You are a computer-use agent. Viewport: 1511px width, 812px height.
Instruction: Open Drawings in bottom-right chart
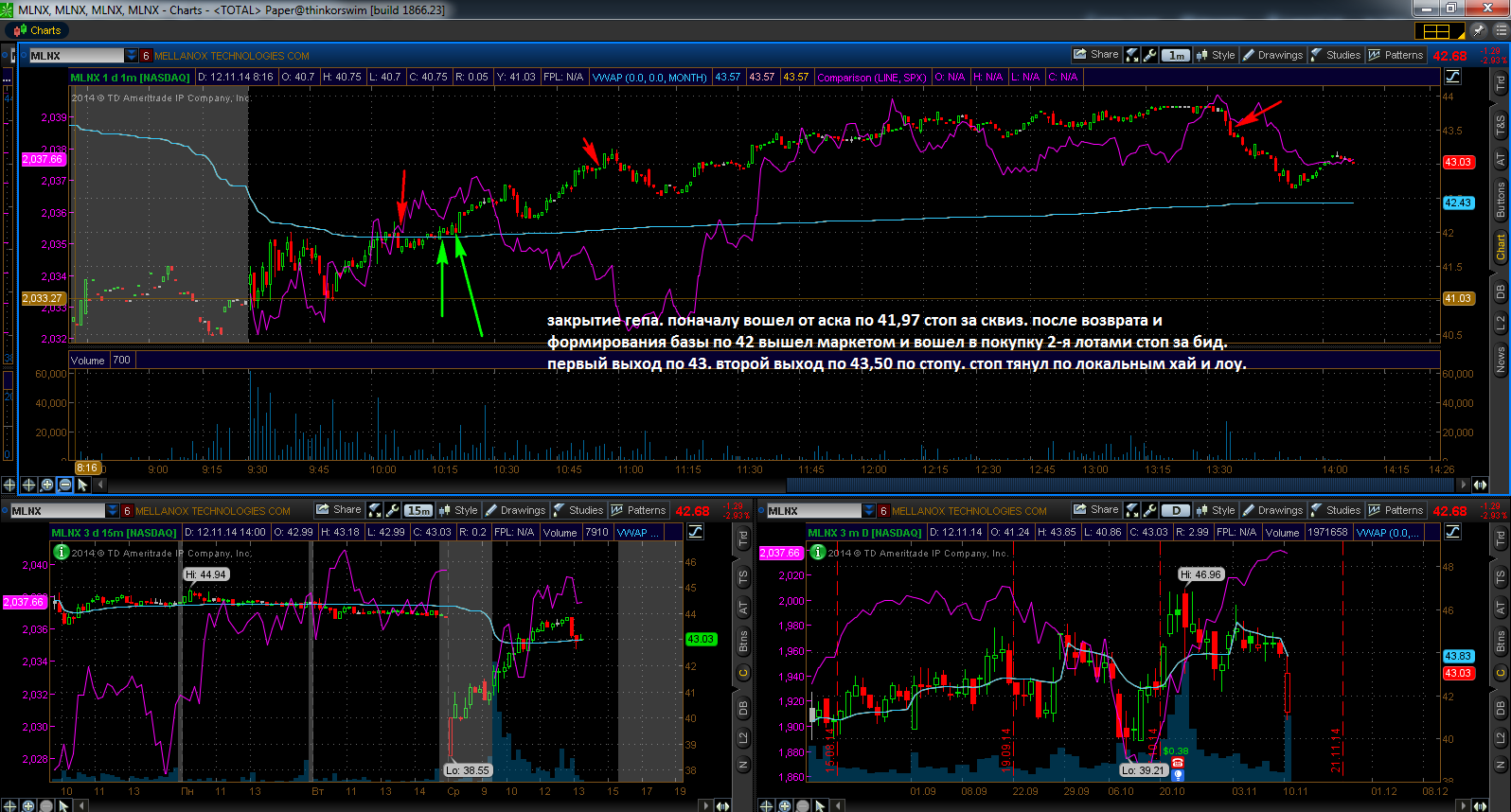1272,510
